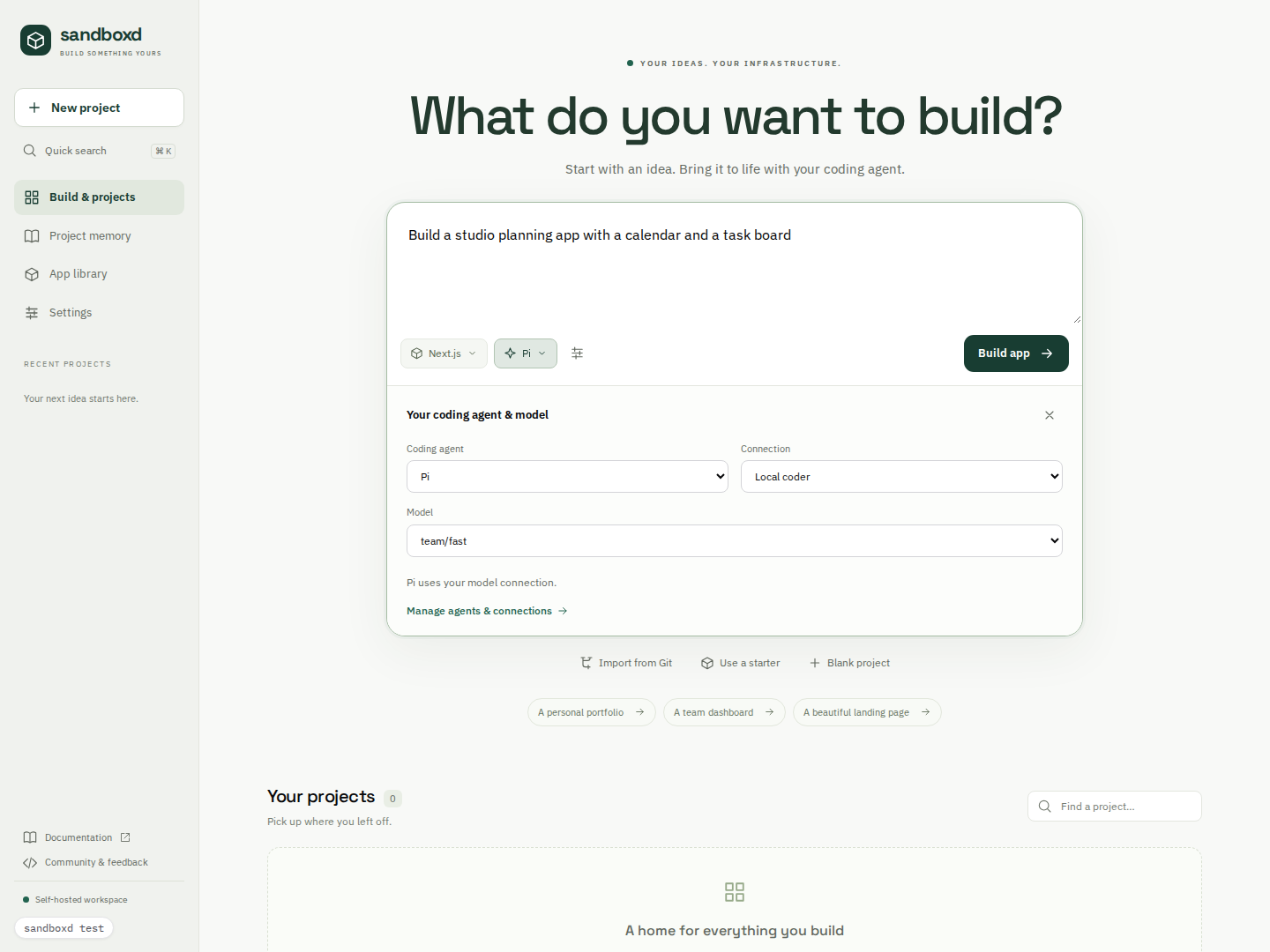
Task: Click the Import from Git icon
Action: pos(586,663)
